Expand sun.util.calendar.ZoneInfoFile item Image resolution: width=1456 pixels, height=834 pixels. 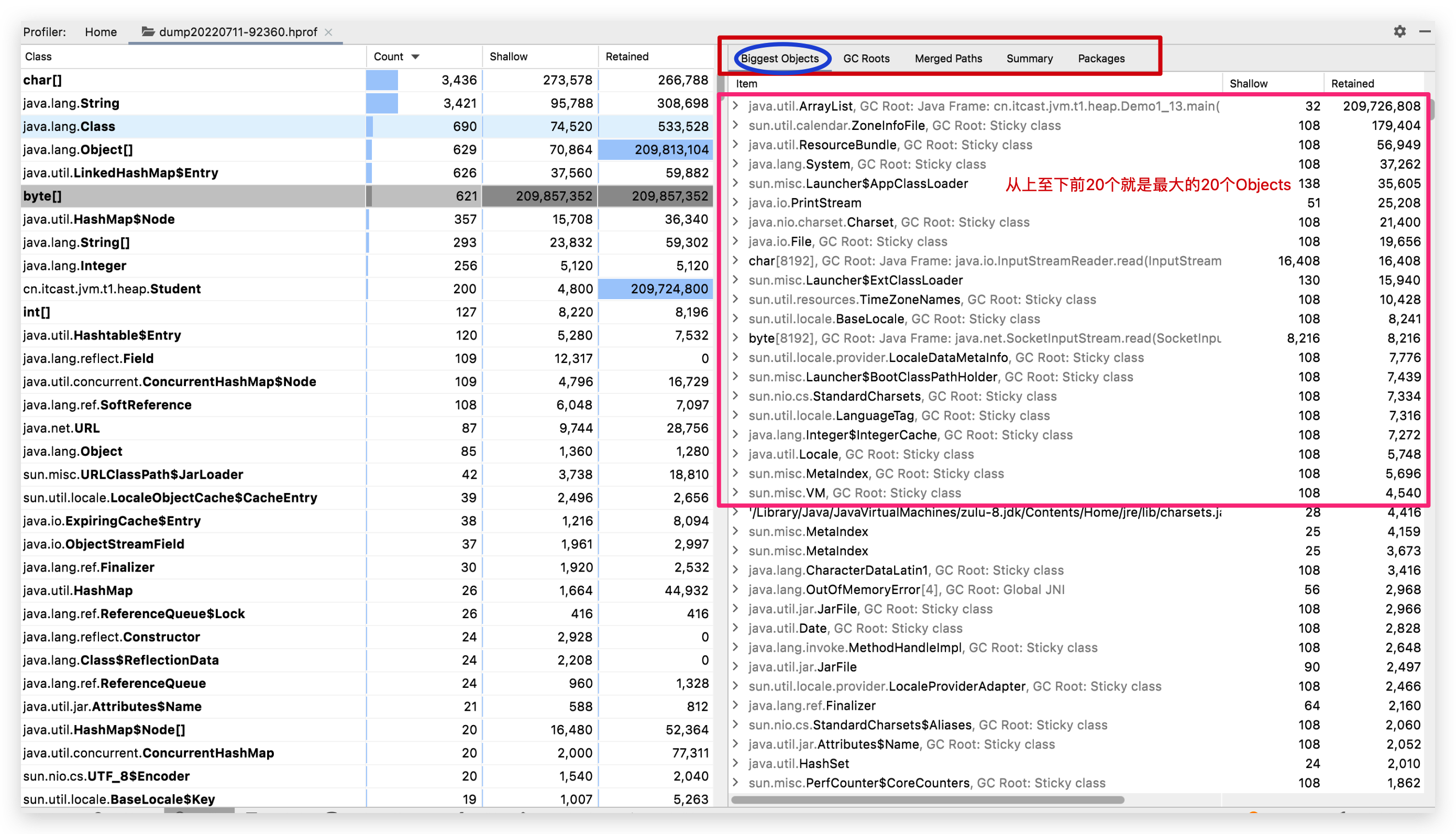(x=736, y=125)
